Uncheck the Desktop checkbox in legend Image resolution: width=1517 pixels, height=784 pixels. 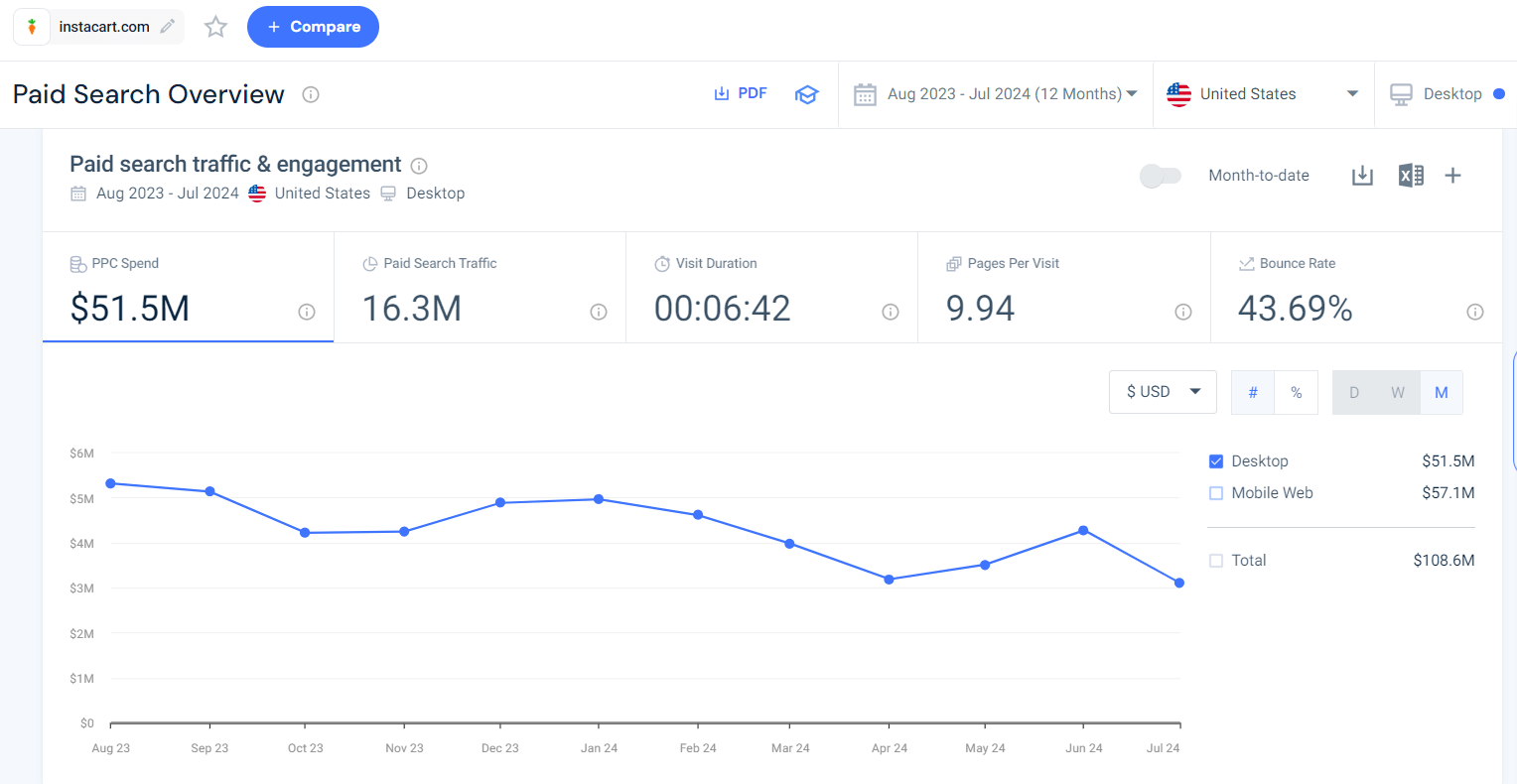point(1216,461)
